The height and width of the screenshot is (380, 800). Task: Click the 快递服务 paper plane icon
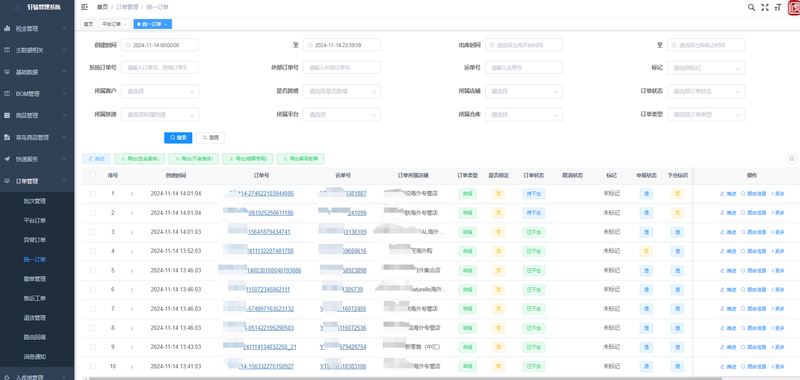(7, 159)
